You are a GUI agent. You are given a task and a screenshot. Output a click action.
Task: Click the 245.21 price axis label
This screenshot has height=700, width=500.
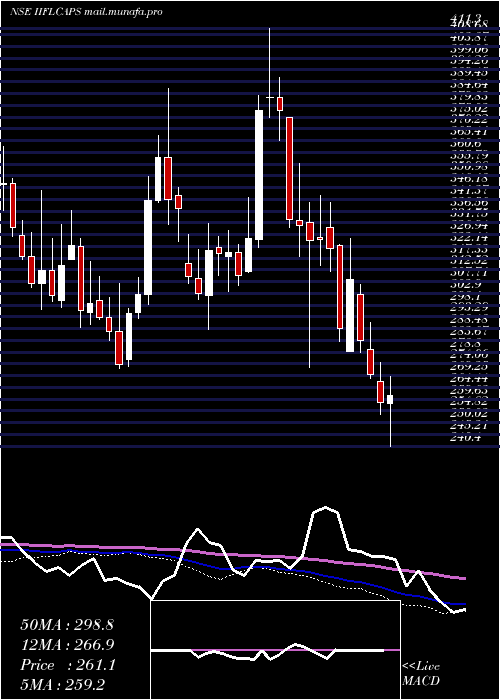(x=469, y=426)
